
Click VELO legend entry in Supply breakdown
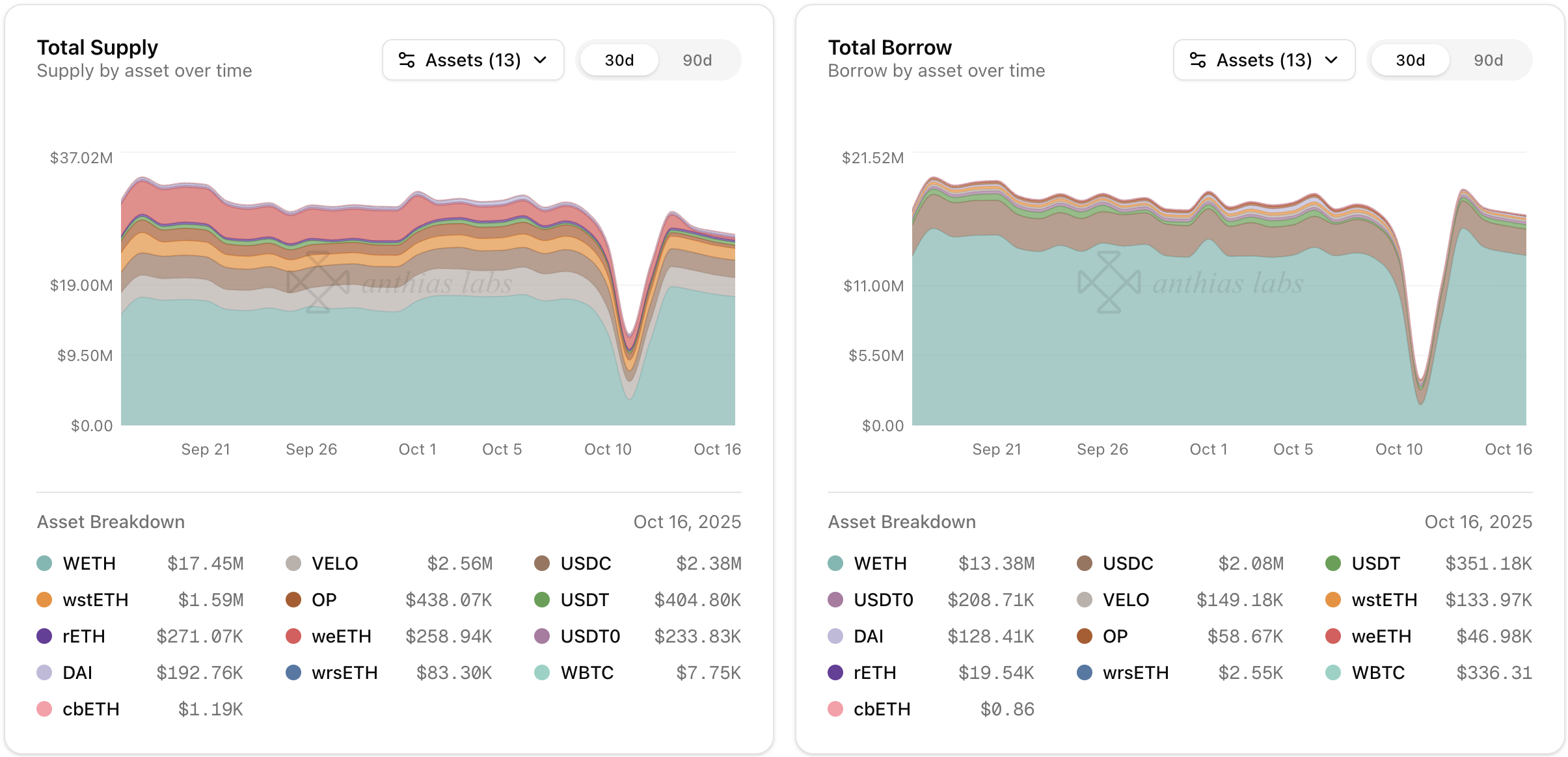tap(334, 563)
